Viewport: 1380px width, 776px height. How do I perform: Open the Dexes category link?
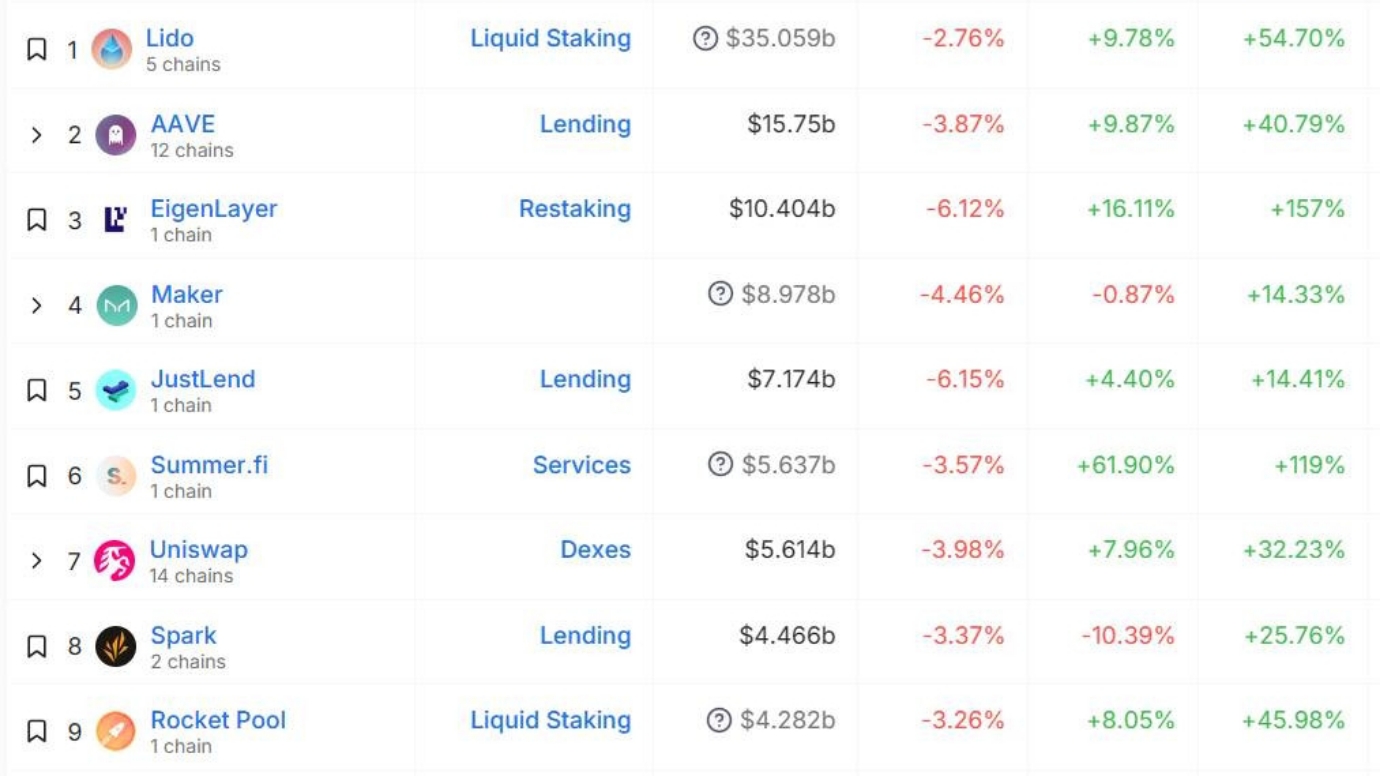pos(595,550)
